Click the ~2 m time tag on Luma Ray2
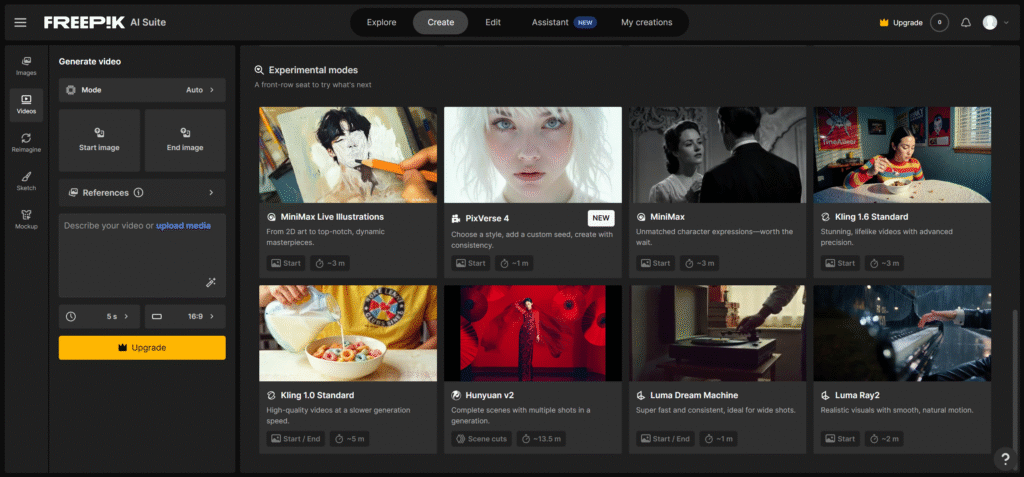Viewport: 1024px width, 477px height. 884,438
